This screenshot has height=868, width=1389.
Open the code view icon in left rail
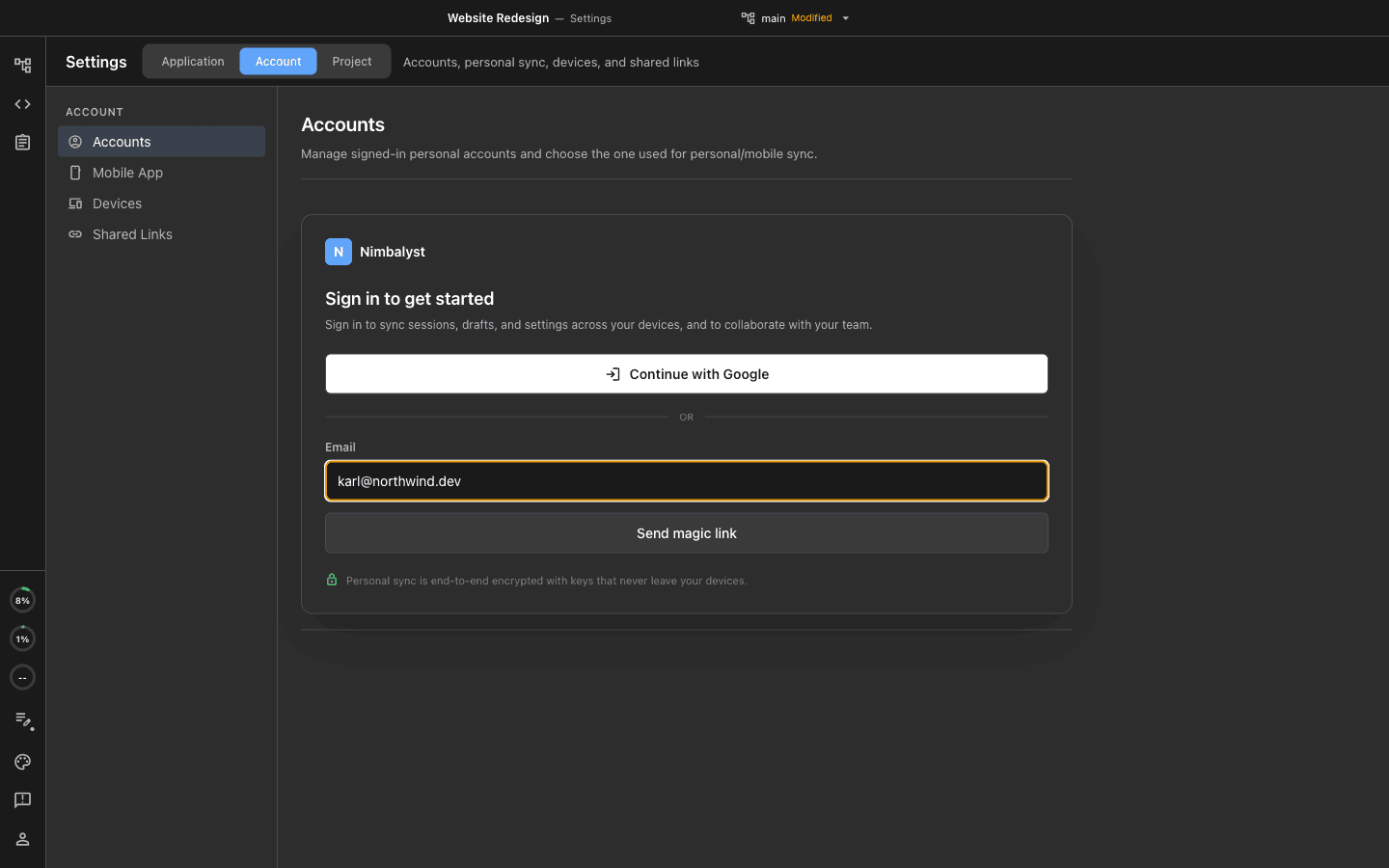(x=22, y=104)
